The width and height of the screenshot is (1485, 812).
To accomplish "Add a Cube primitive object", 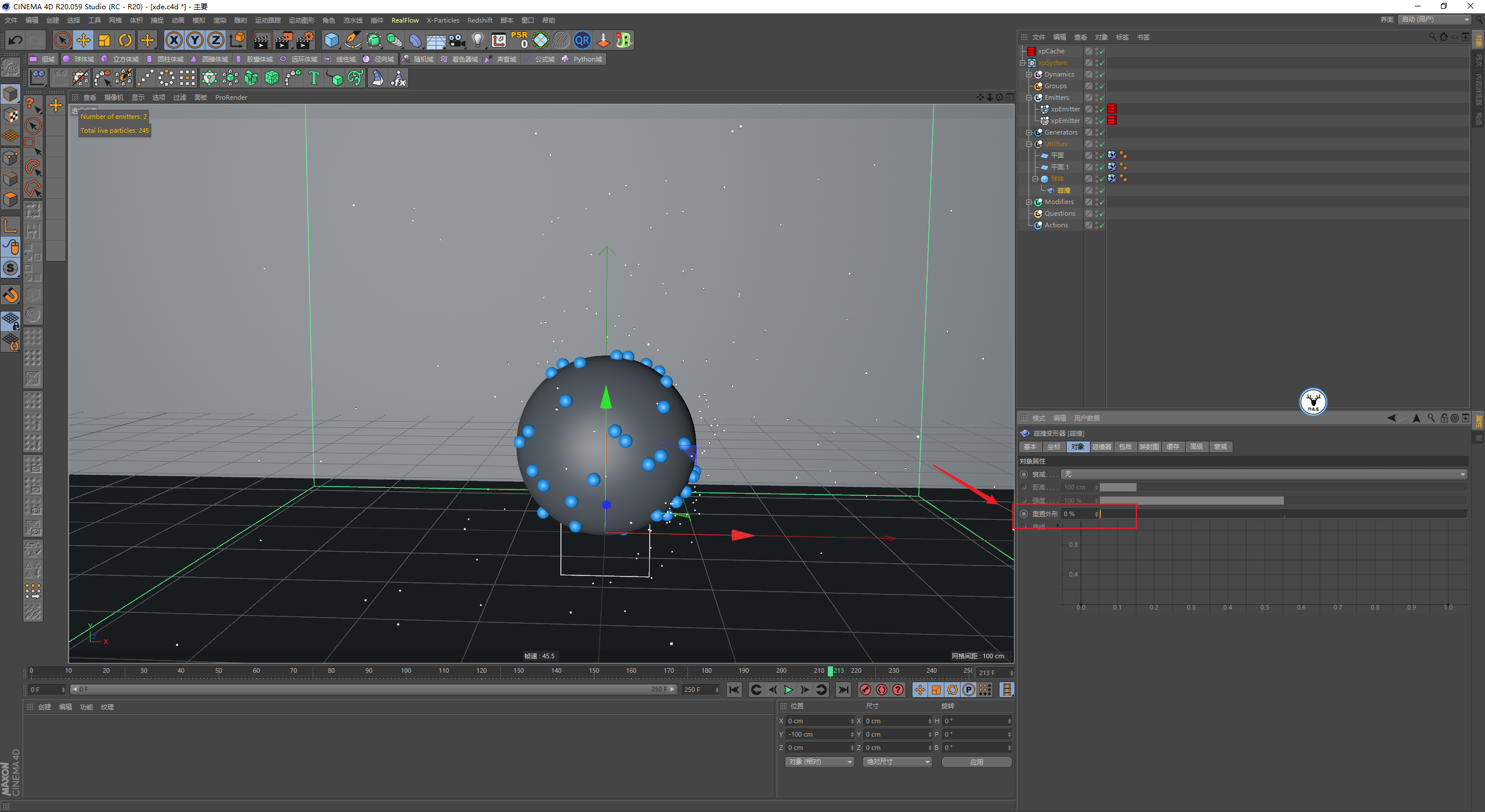I will [x=331, y=40].
